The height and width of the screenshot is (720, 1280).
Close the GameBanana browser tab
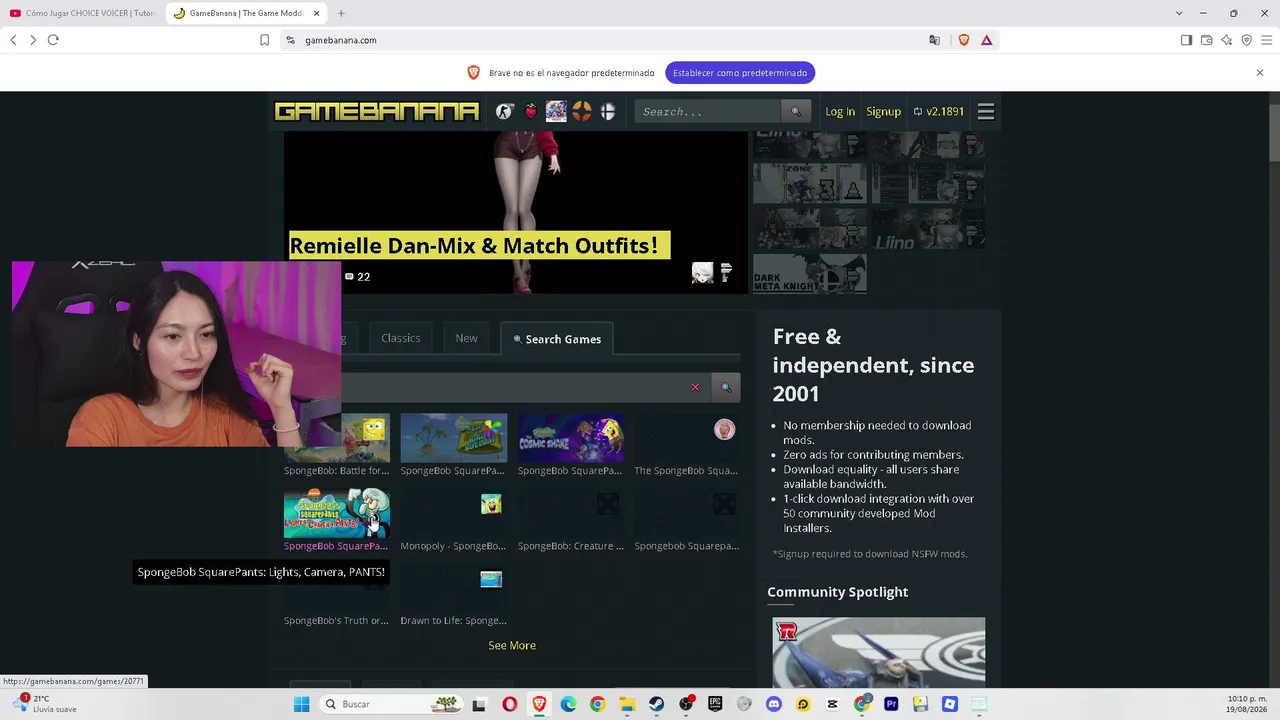click(317, 13)
